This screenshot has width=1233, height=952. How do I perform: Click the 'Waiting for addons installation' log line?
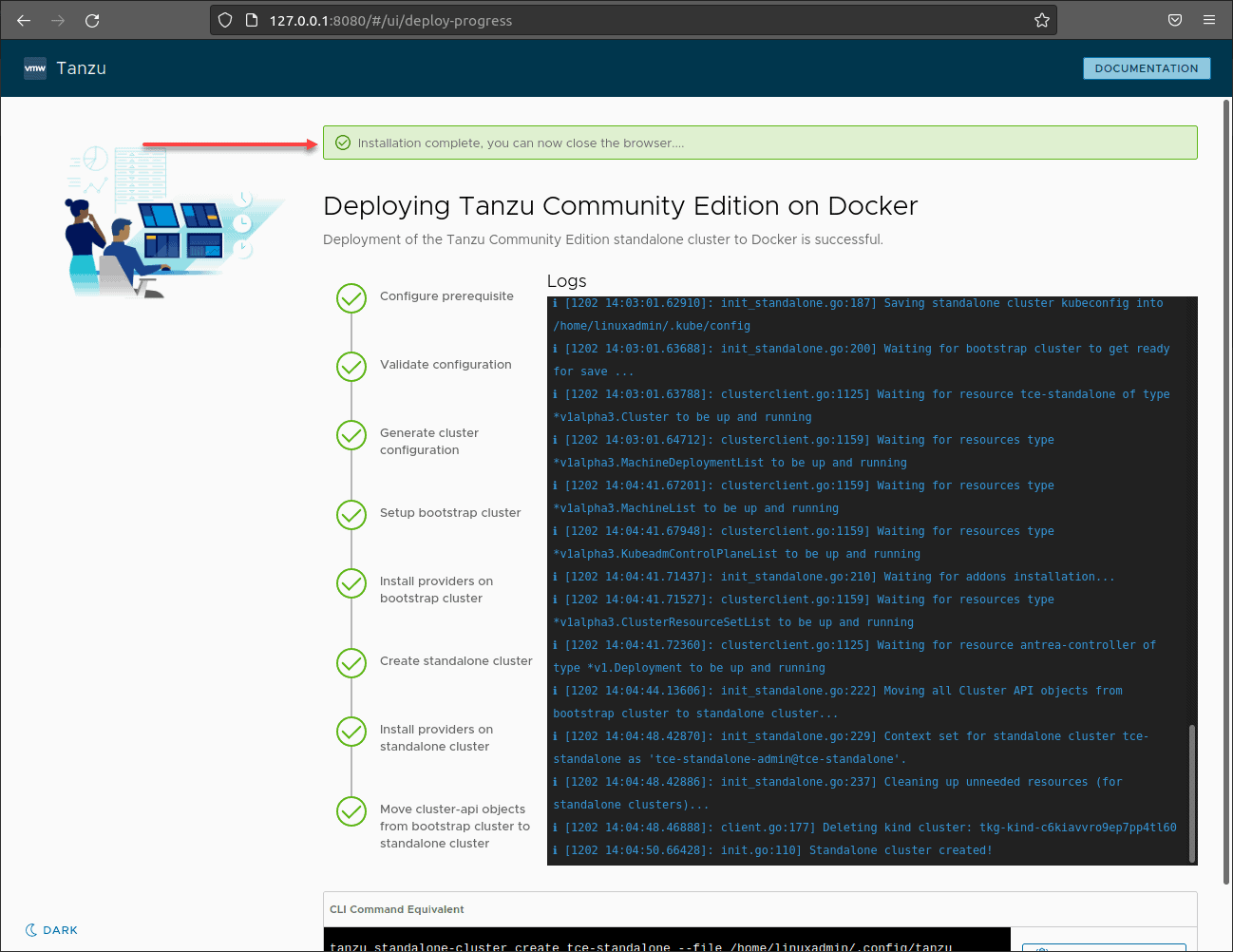[834, 577]
